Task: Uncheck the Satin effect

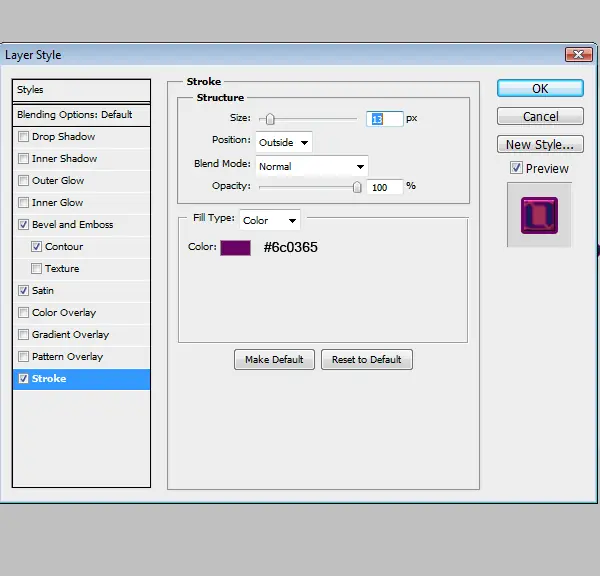Action: [x=23, y=290]
